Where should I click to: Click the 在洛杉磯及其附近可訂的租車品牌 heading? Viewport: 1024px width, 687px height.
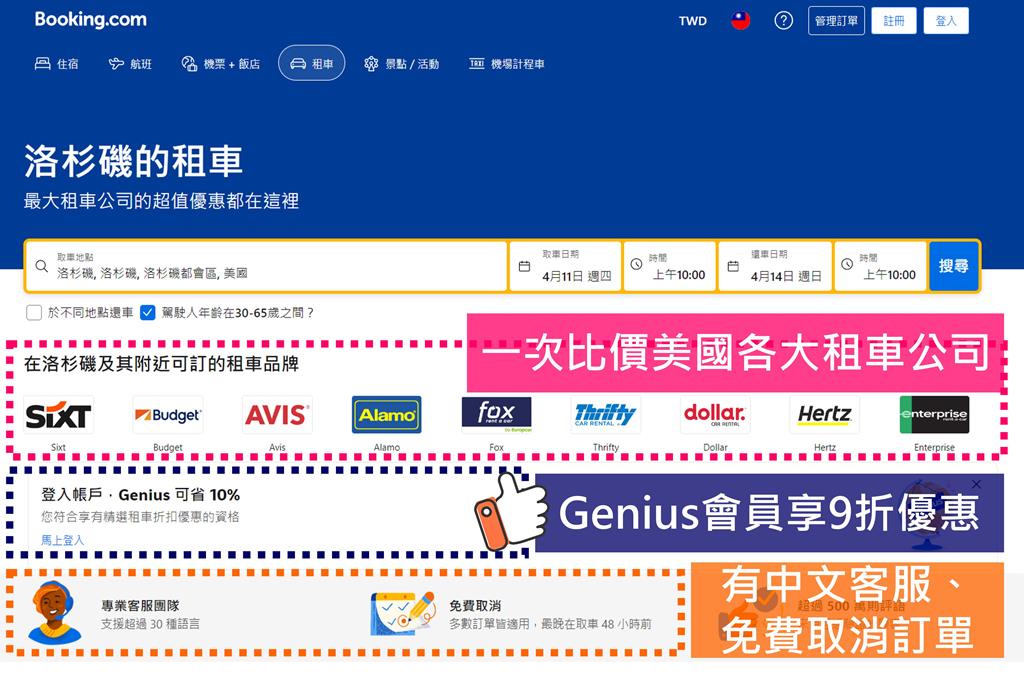(161, 364)
